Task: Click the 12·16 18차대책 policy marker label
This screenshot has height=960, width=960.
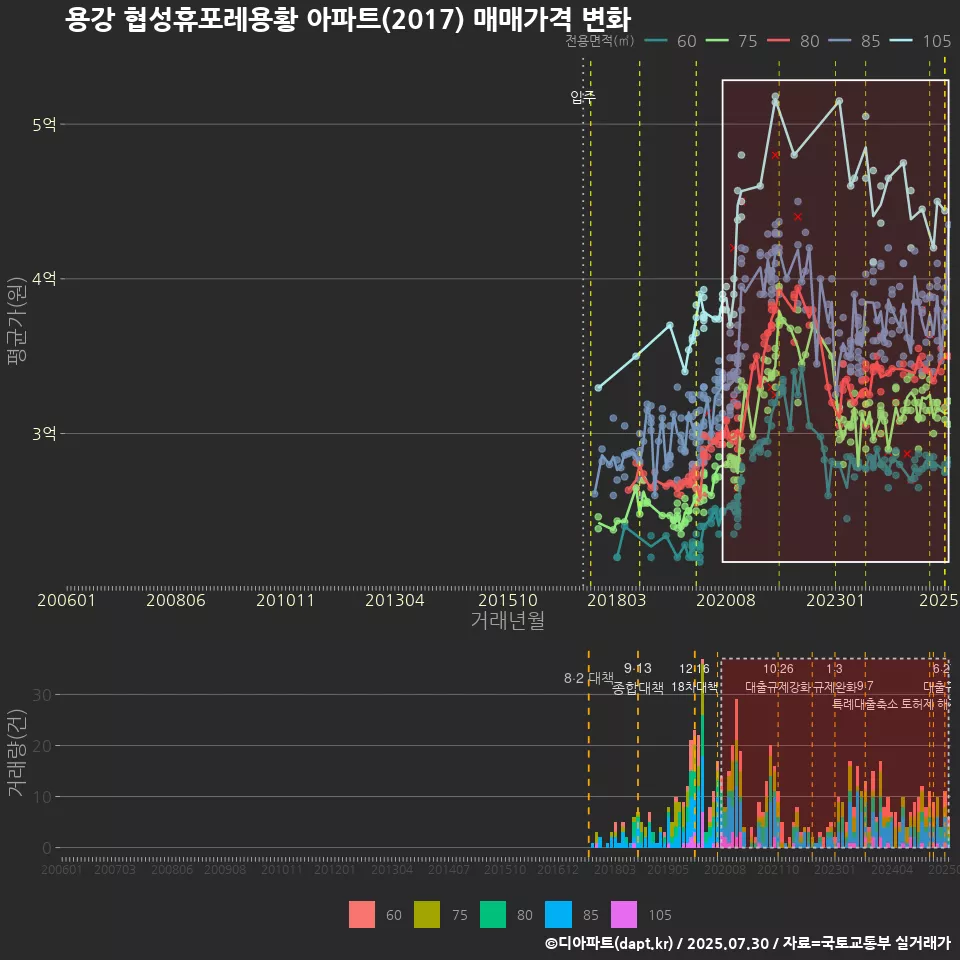Action: click(694, 678)
